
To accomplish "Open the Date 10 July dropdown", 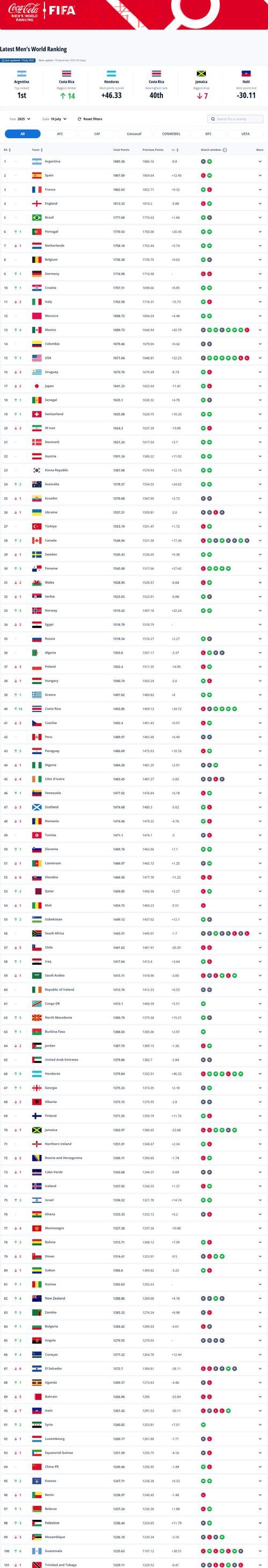I will coord(55,119).
